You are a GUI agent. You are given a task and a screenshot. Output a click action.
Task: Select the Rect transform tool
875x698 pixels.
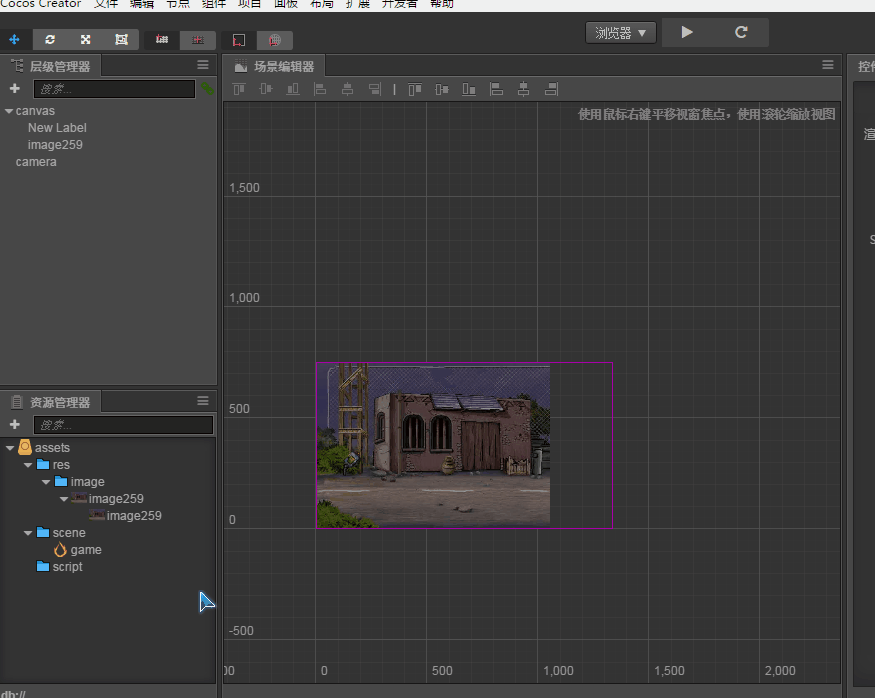(121, 40)
